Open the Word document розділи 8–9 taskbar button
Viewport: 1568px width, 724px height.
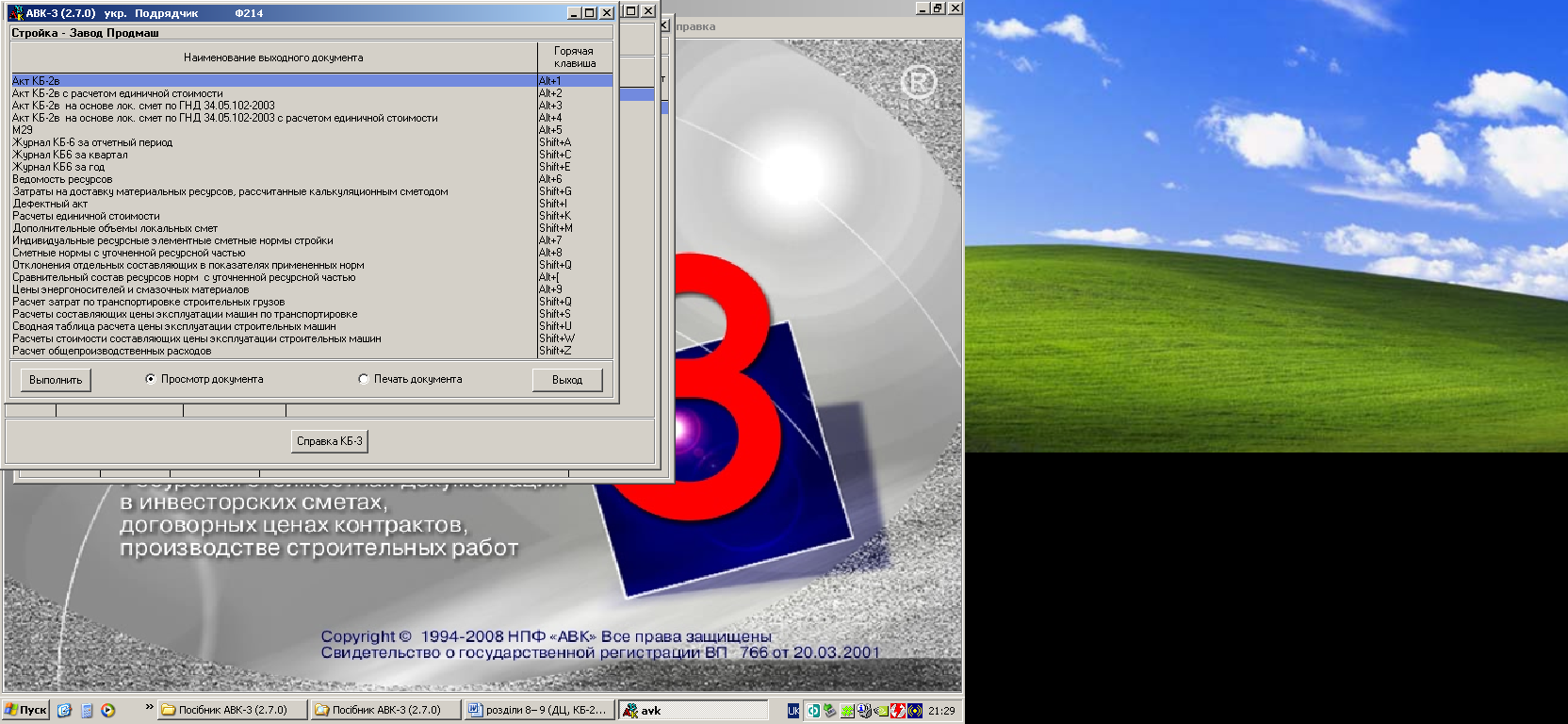click(x=540, y=710)
